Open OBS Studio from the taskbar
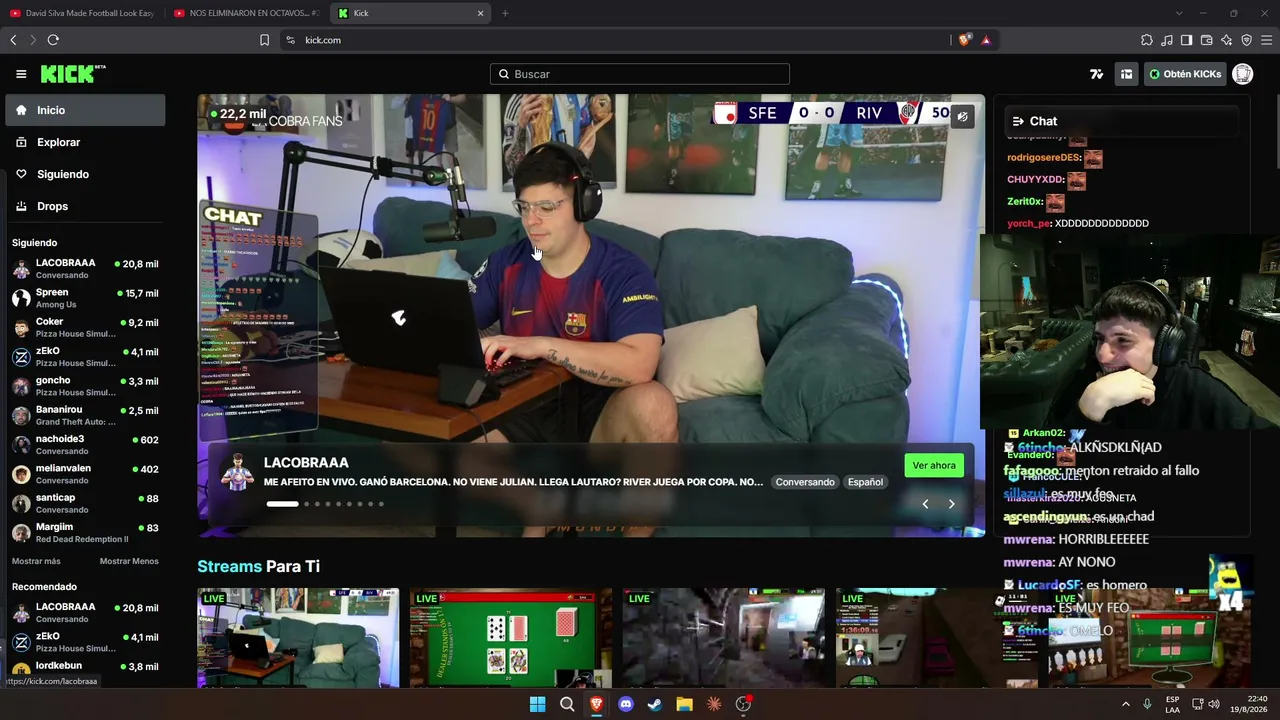1280x720 pixels. coord(743,704)
